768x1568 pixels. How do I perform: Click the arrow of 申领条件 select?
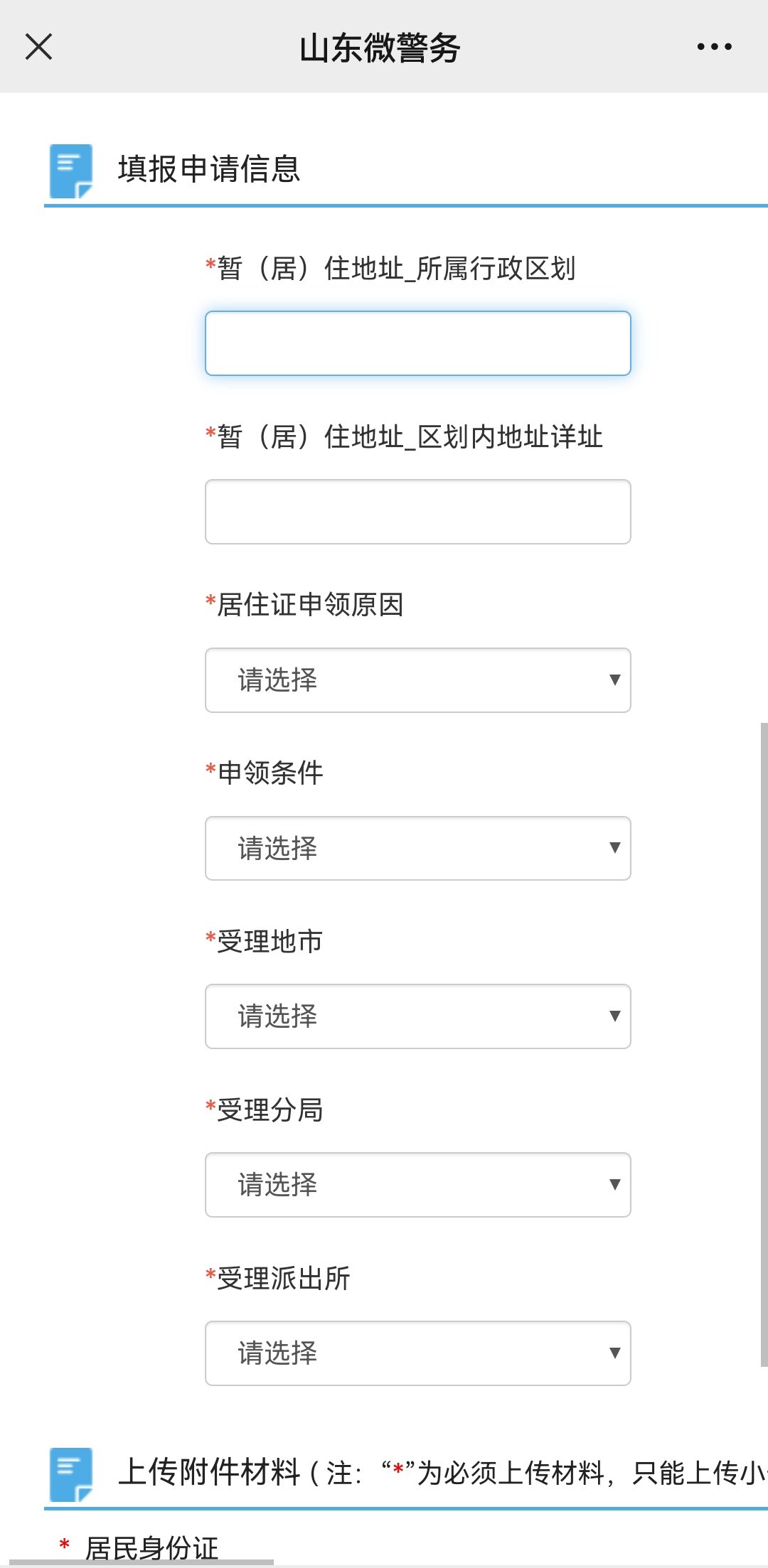pyautogui.click(x=614, y=848)
